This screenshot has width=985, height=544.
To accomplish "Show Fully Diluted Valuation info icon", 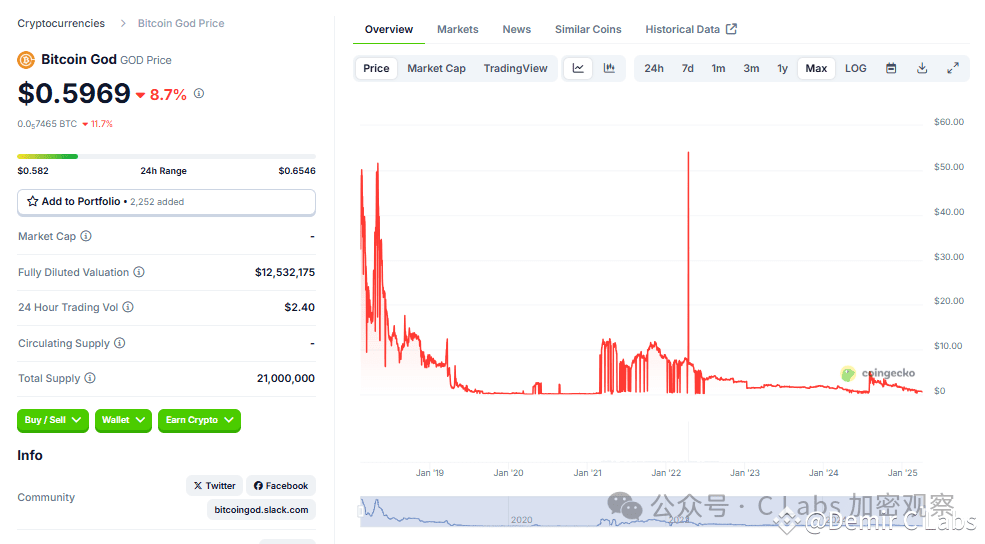I will 139,272.
